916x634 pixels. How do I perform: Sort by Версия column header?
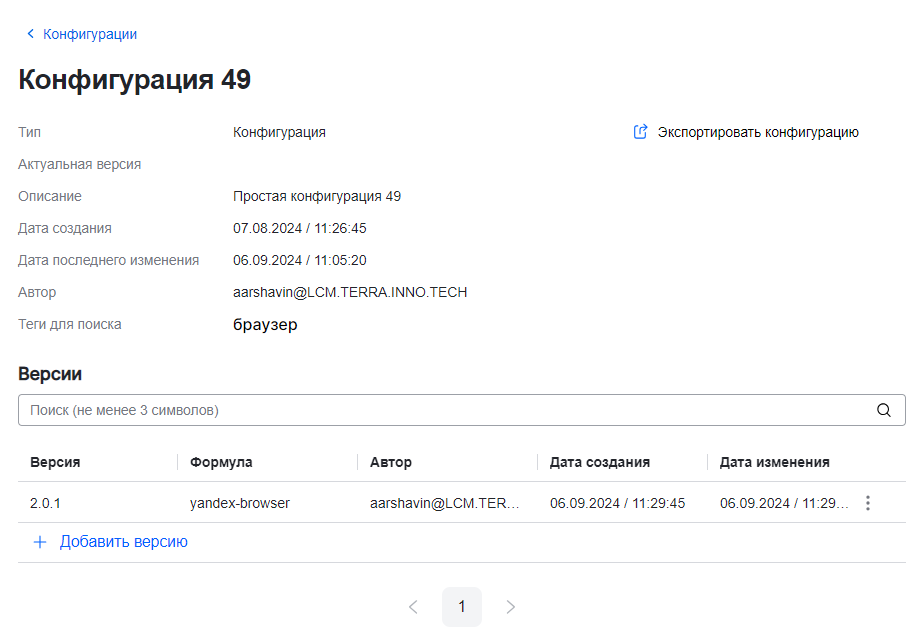[x=55, y=462]
